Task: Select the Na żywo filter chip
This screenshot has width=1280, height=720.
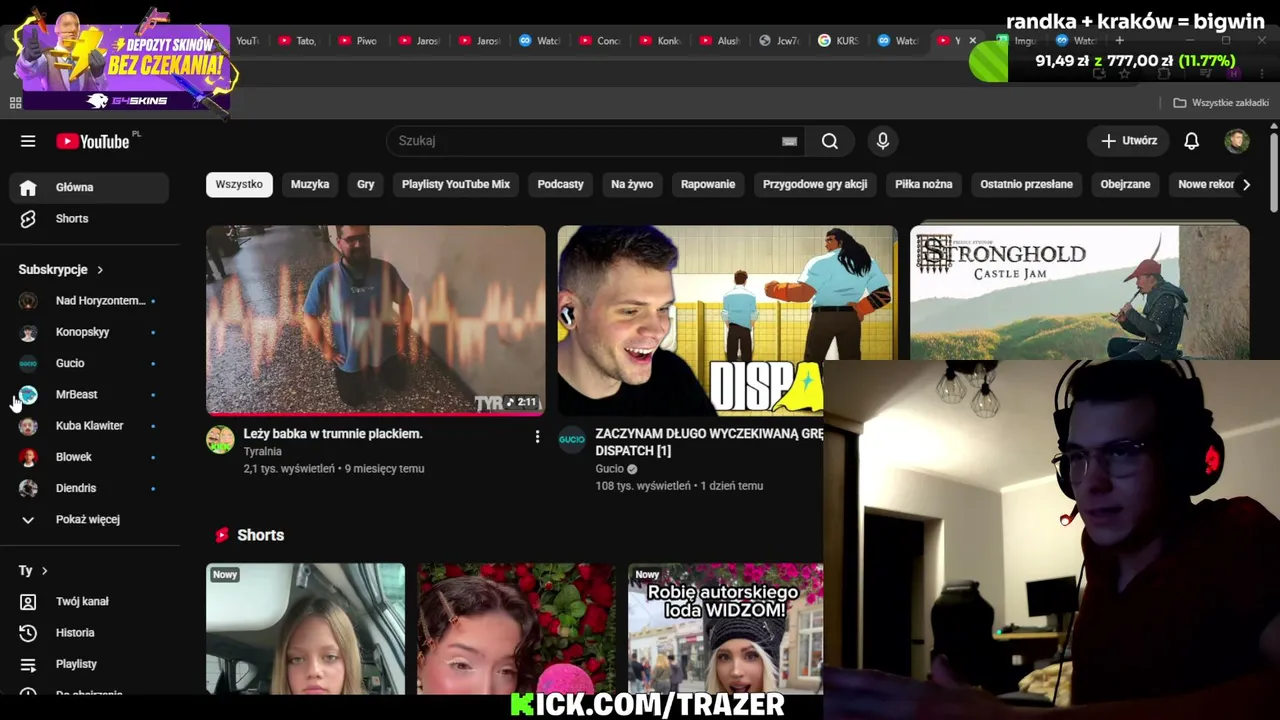Action: coord(632,184)
